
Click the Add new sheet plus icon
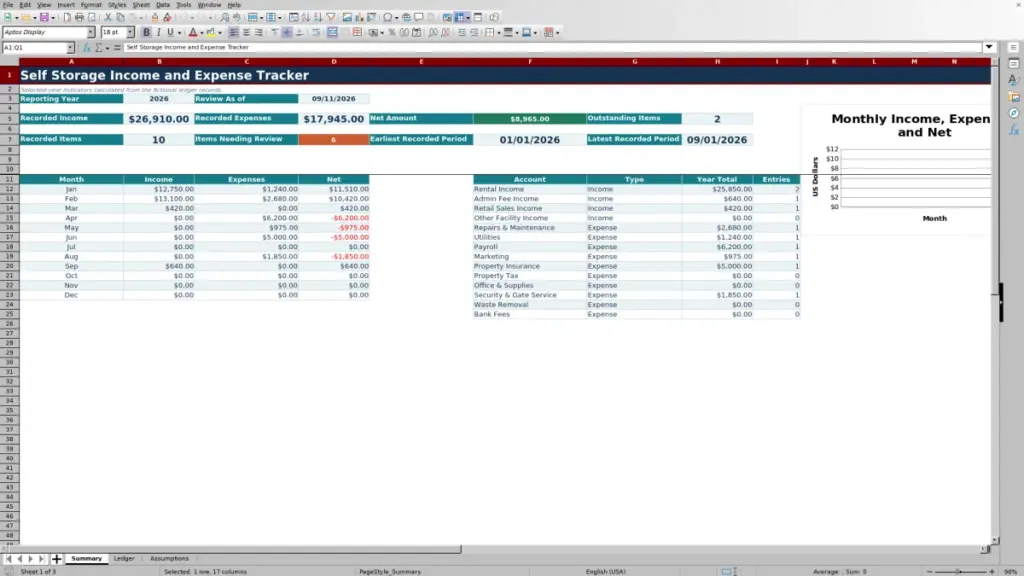[57, 559]
